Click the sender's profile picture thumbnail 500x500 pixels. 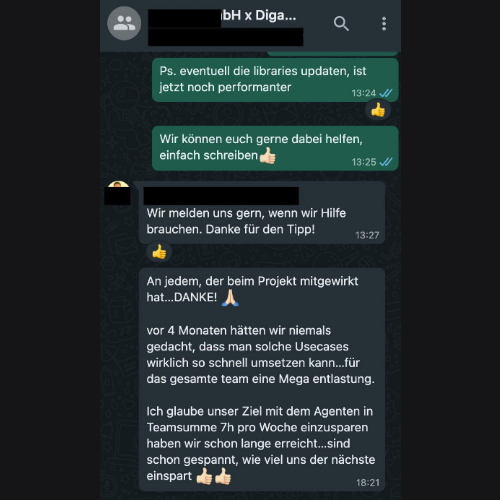point(118,193)
